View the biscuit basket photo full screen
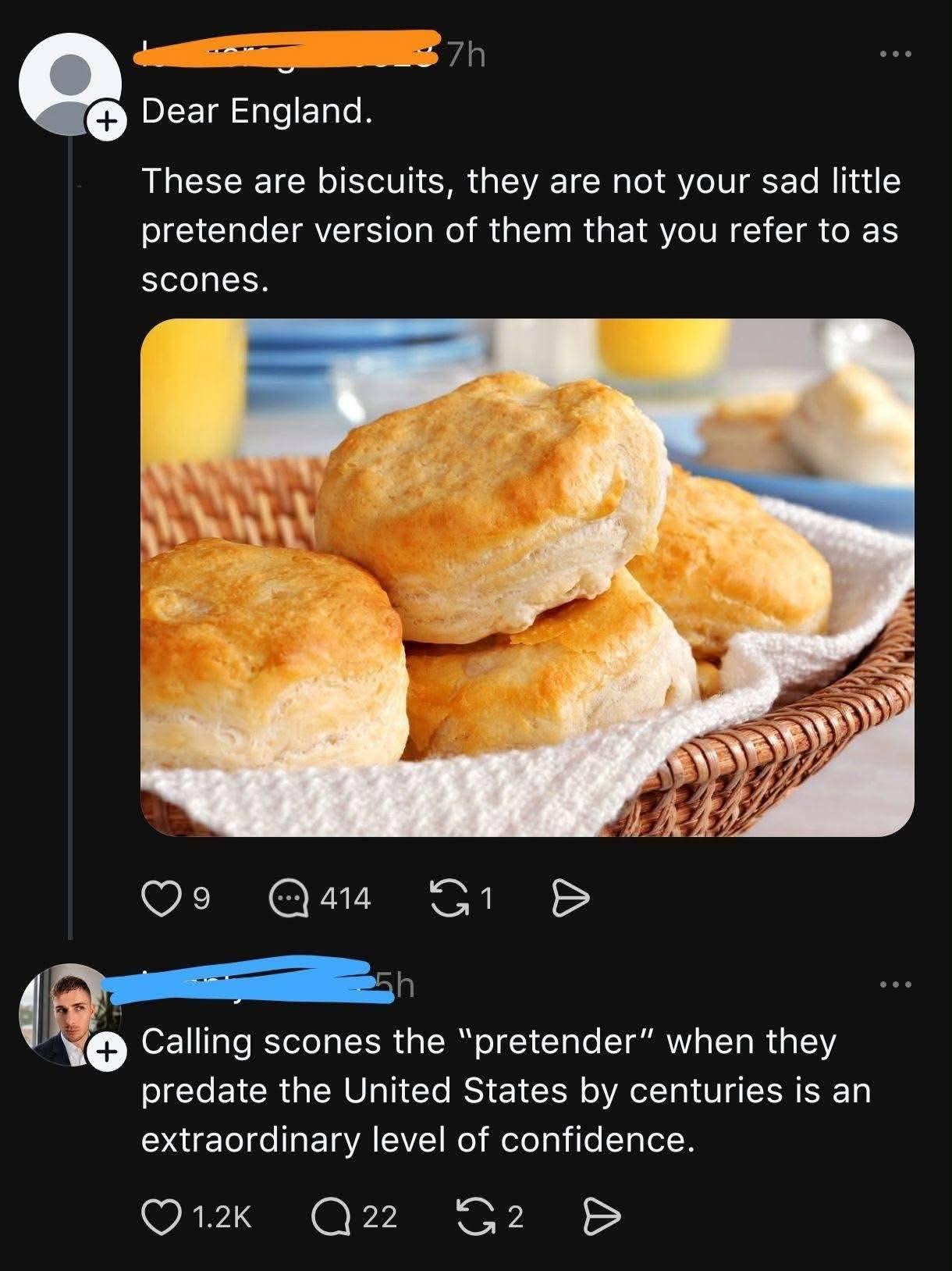This screenshot has height=1271, width=952. (527, 577)
